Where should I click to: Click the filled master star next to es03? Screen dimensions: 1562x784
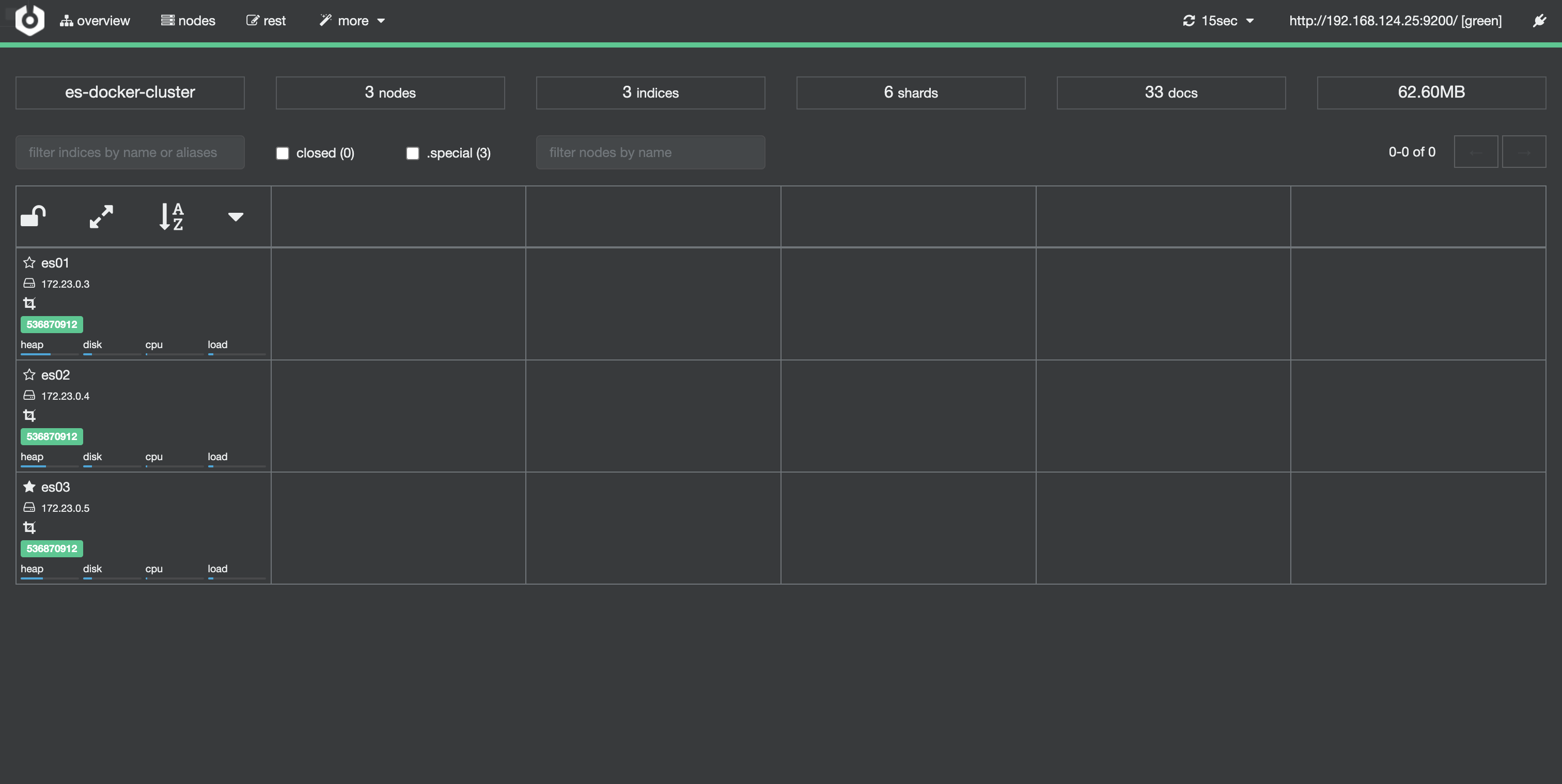click(29, 487)
